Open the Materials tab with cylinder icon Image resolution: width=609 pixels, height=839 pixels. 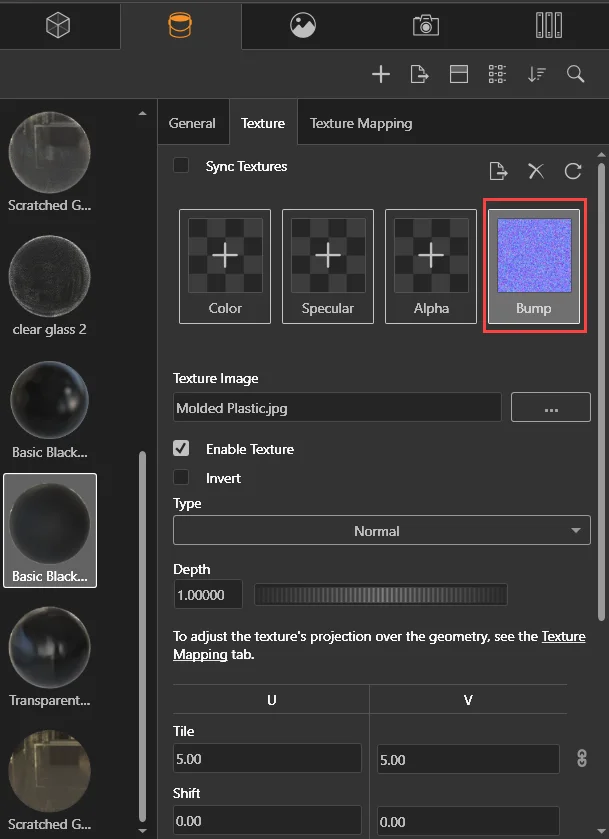(x=181, y=25)
